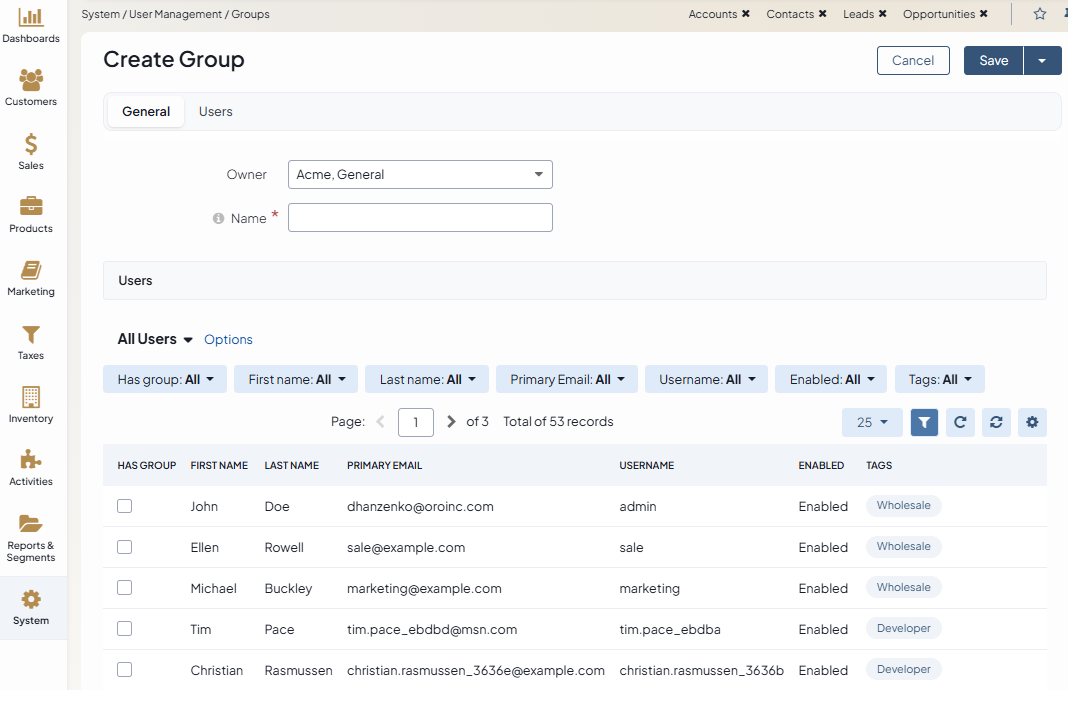Open the 25 per page dropdown
1068x708 pixels.
[872, 422]
